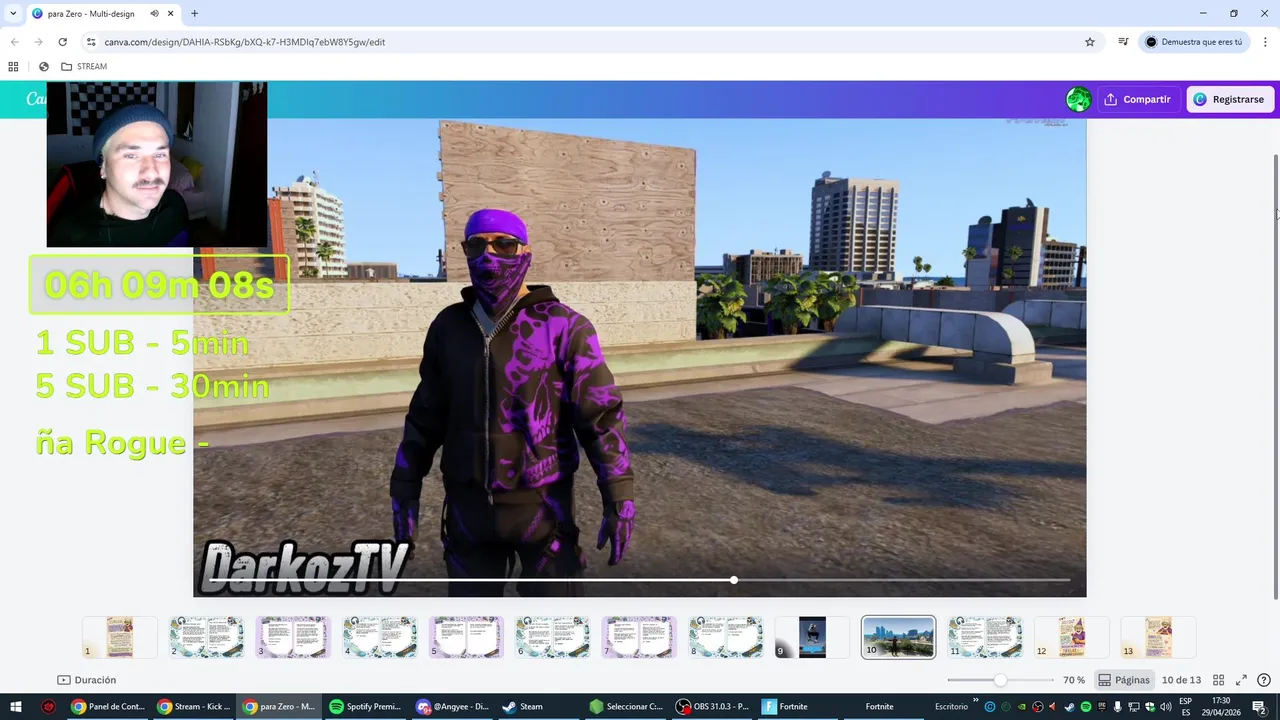This screenshot has height=720, width=1280.
Task: Switch to fullscreen presentation icon
Action: coord(1241,680)
